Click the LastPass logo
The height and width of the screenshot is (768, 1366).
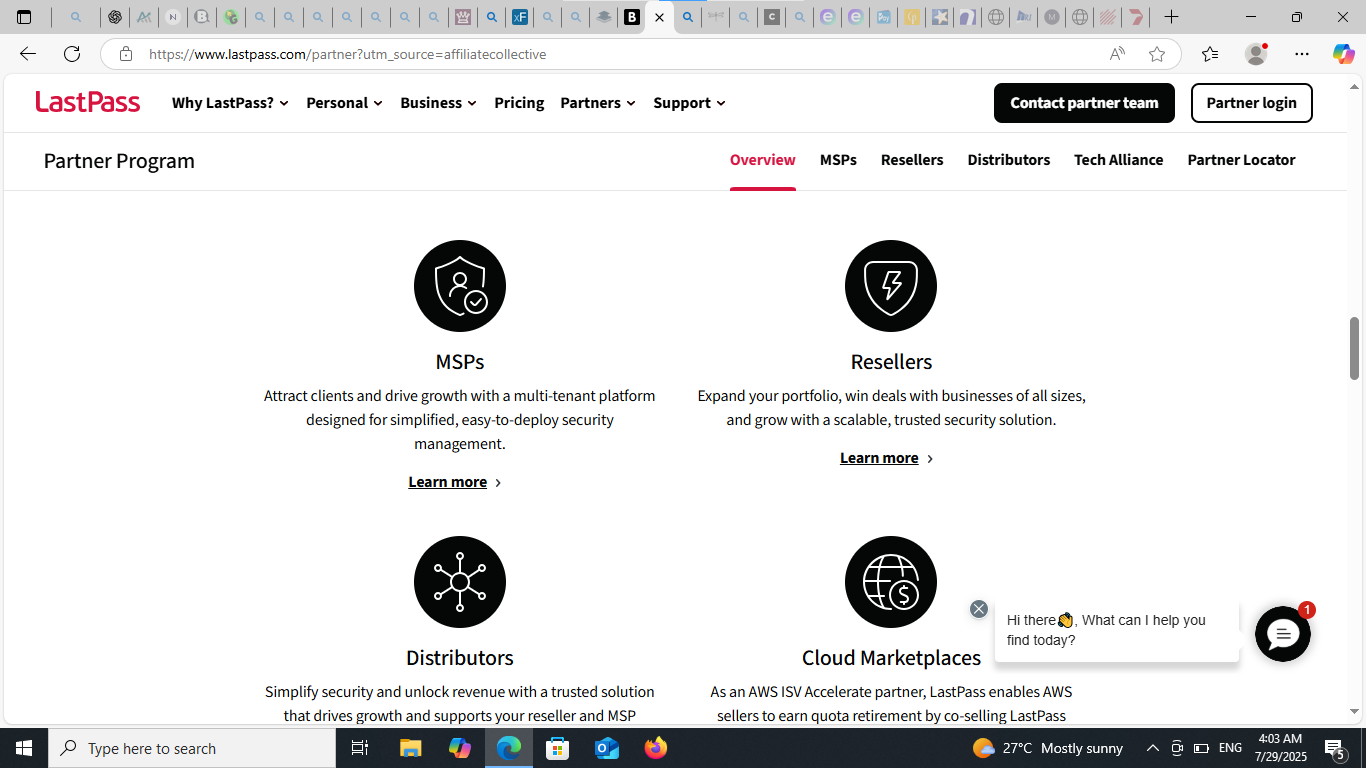click(x=88, y=102)
